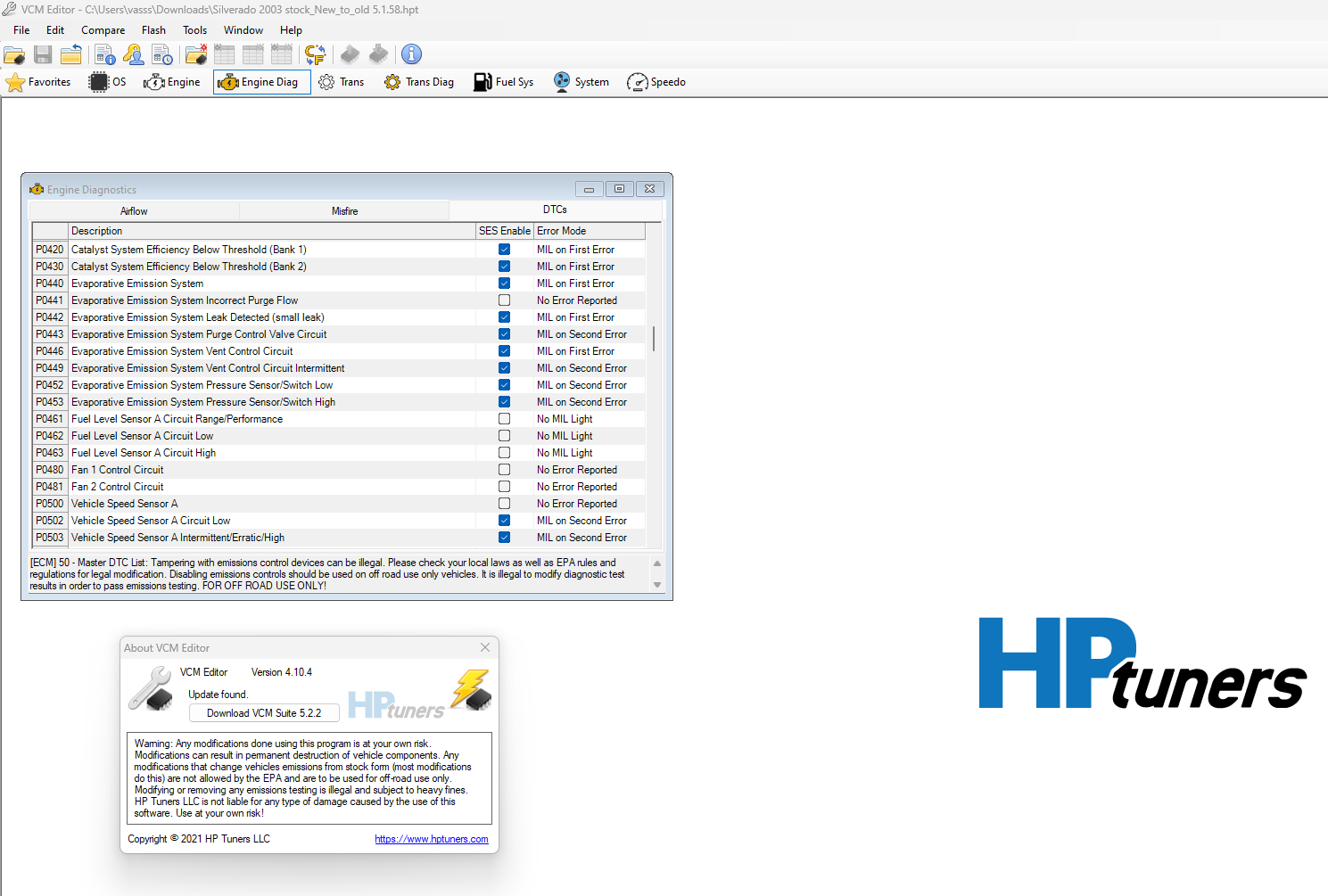Click the Celsius/Fahrenheit unit conversion icon
Image resolution: width=1328 pixels, height=896 pixels.
pos(315,54)
